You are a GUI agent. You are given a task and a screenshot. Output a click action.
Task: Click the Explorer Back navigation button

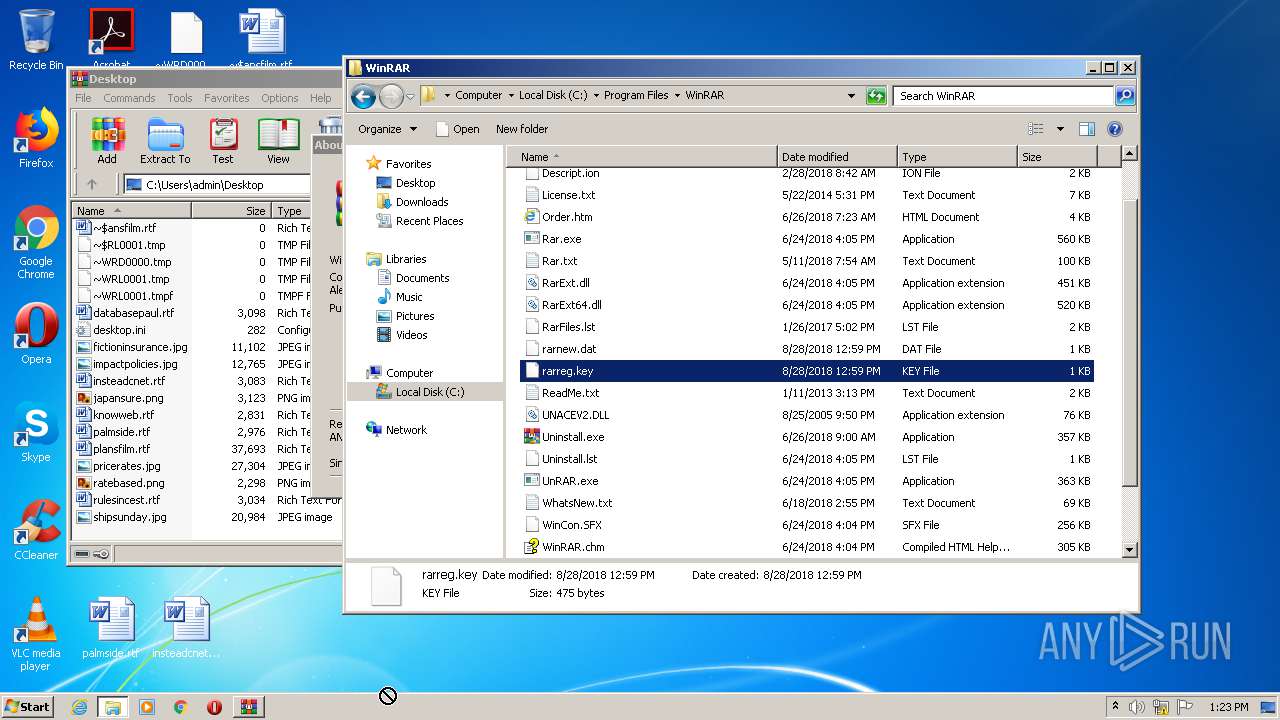coord(363,96)
